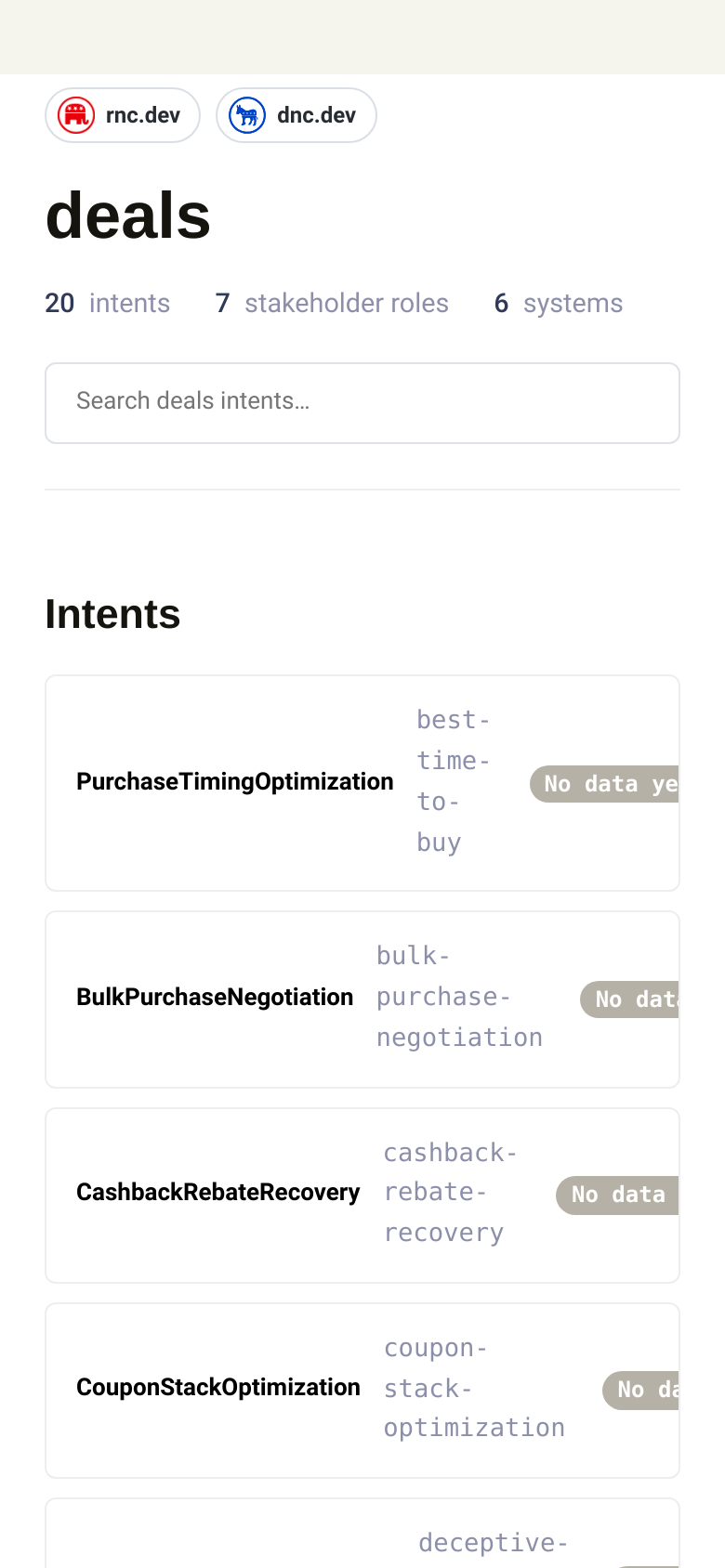Open the dnc.dev link chip
This screenshot has height=1568, width=725.
coord(297,115)
